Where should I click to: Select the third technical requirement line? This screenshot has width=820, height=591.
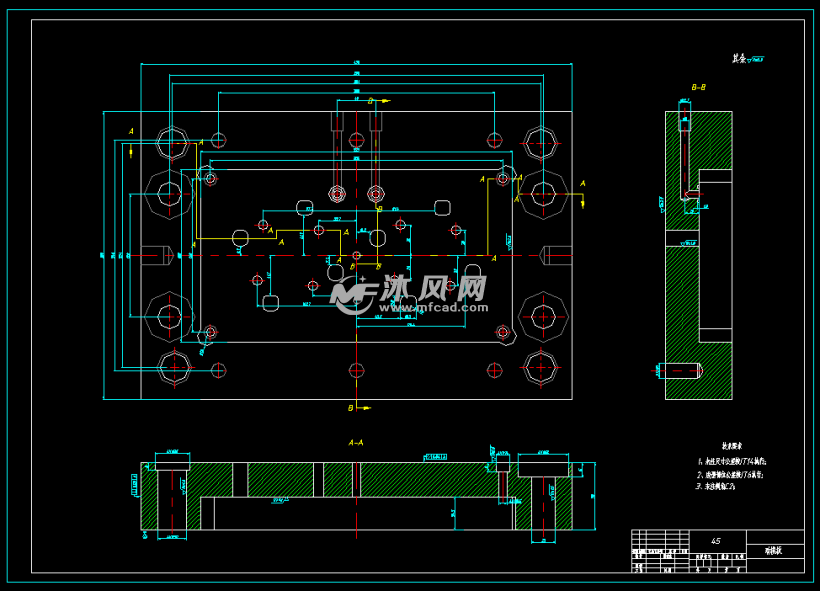point(718,486)
